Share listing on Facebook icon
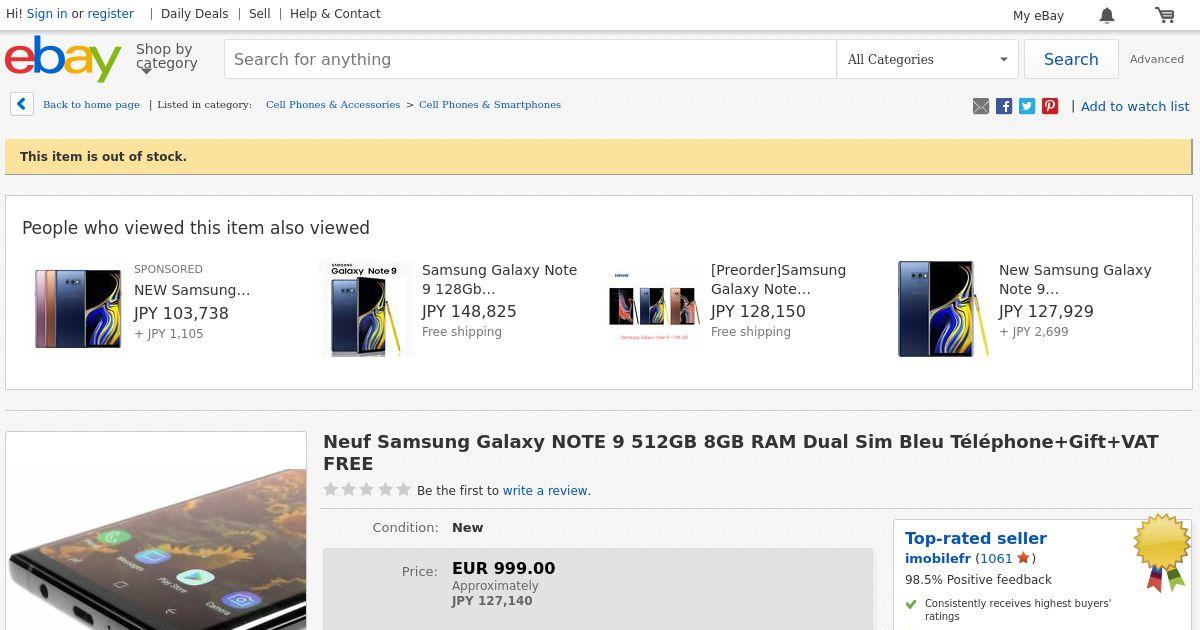This screenshot has height=630, width=1200. click(1004, 106)
